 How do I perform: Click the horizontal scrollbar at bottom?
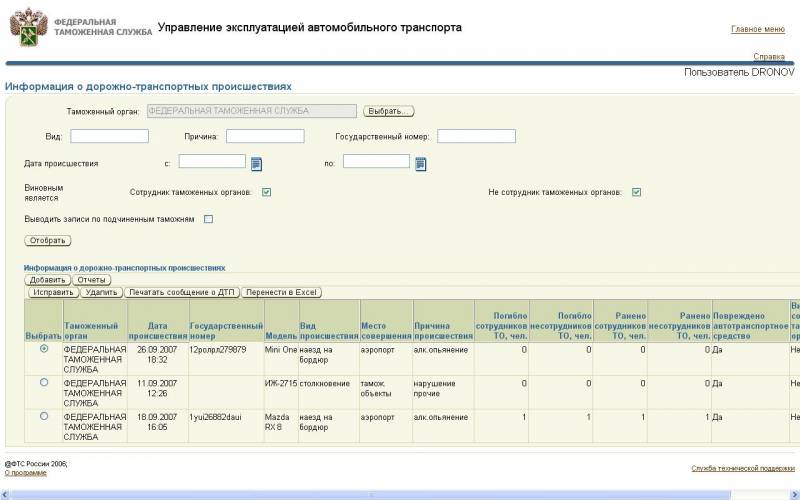[371, 495]
